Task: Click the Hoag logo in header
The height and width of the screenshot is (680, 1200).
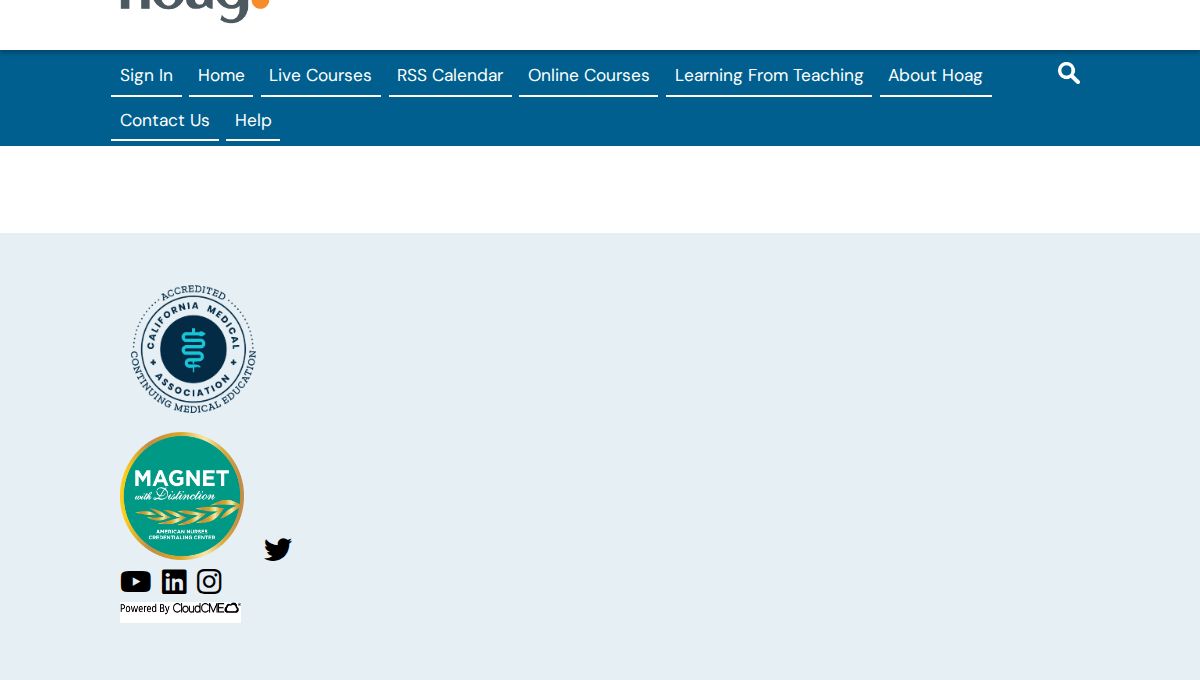Action: [x=194, y=10]
